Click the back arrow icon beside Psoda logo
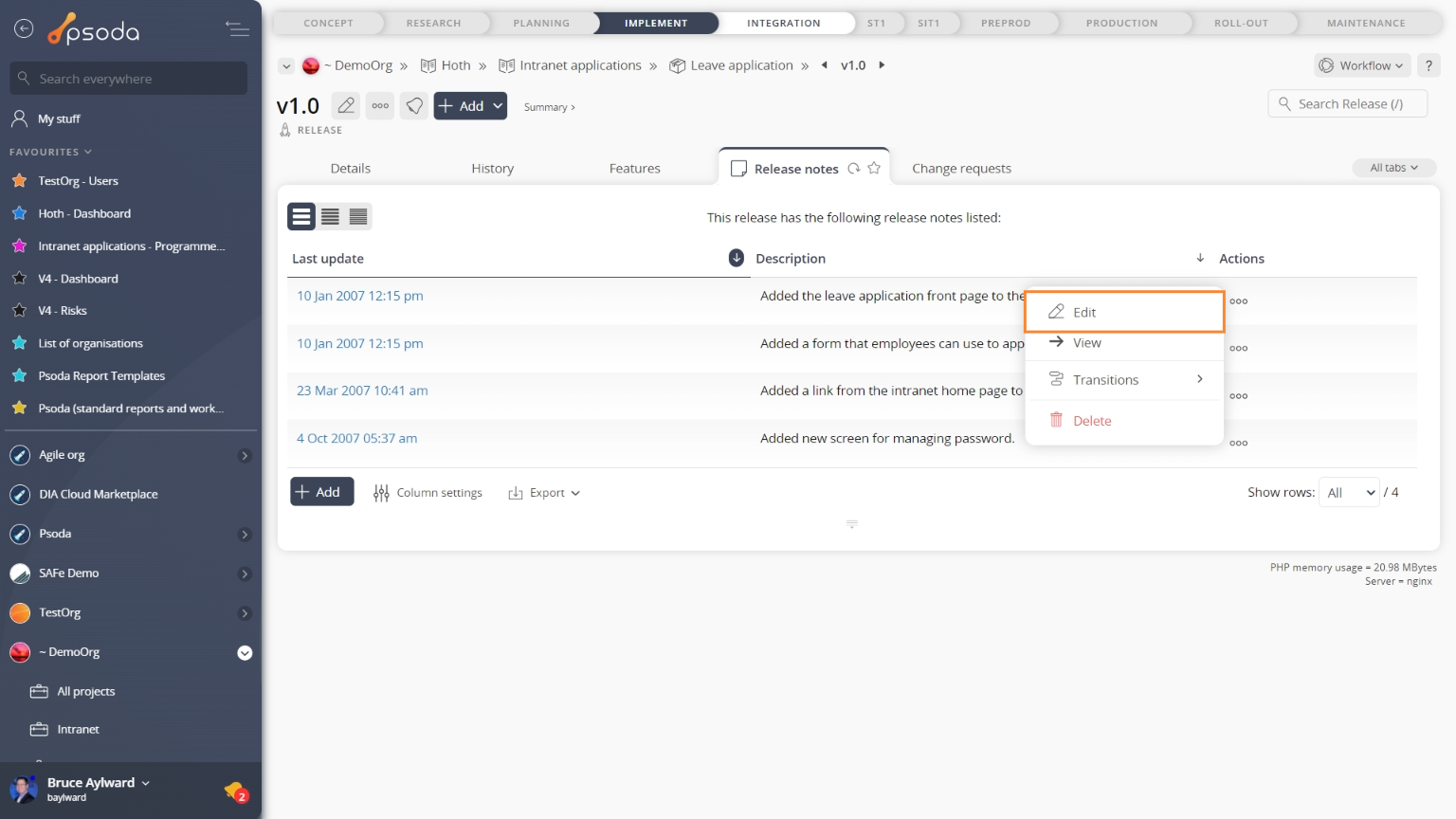The height and width of the screenshot is (819, 1456). 24,29
